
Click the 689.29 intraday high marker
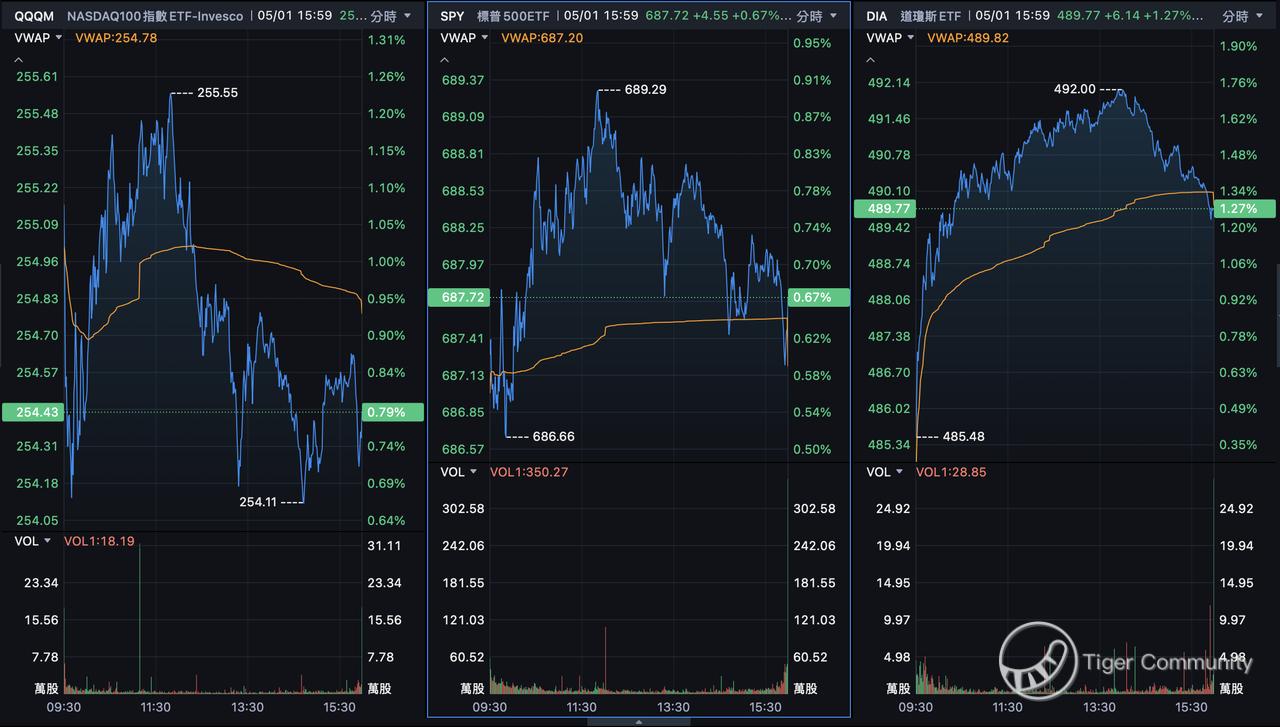click(x=645, y=89)
